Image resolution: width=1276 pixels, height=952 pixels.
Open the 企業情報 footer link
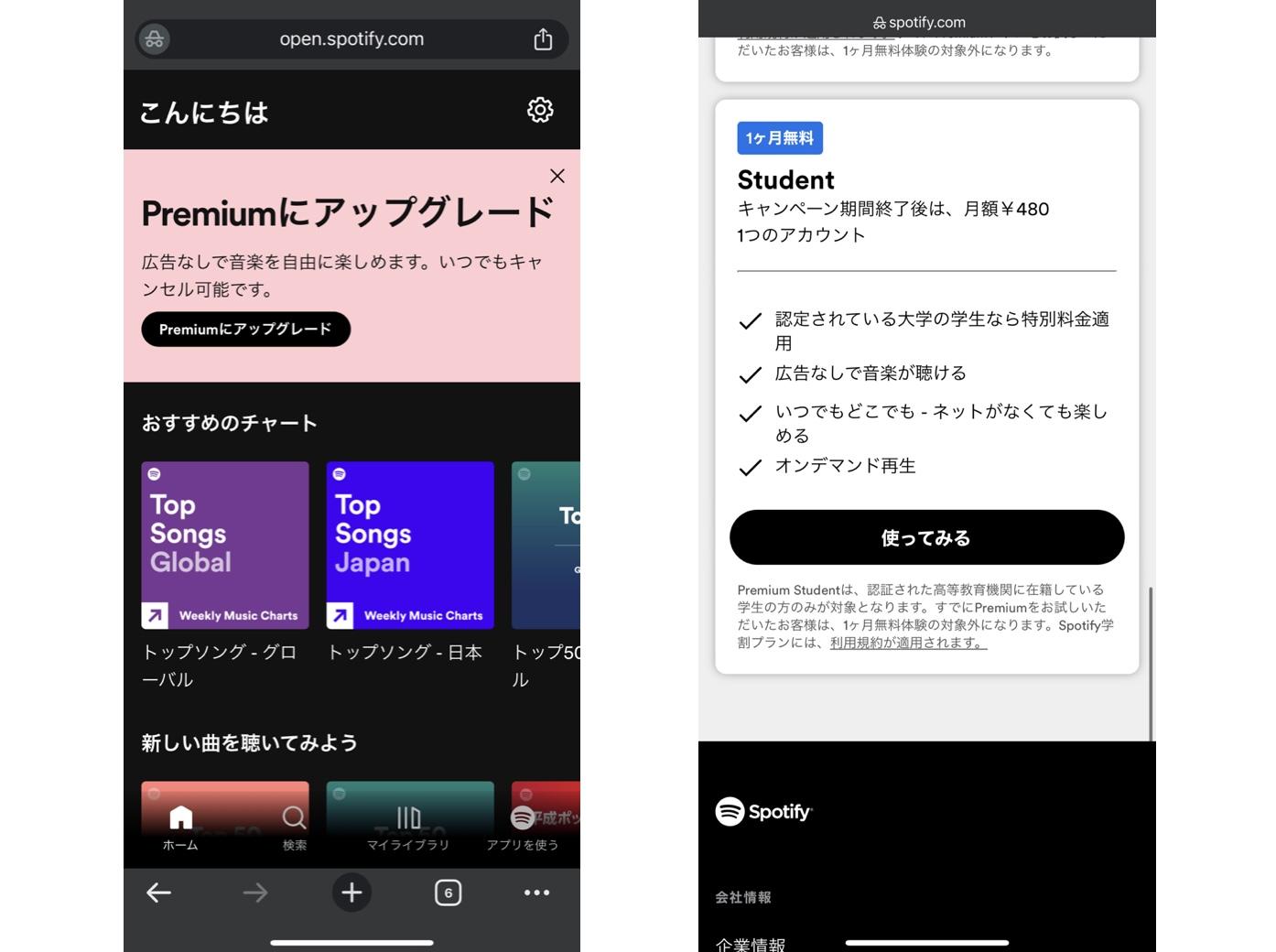tap(751, 944)
